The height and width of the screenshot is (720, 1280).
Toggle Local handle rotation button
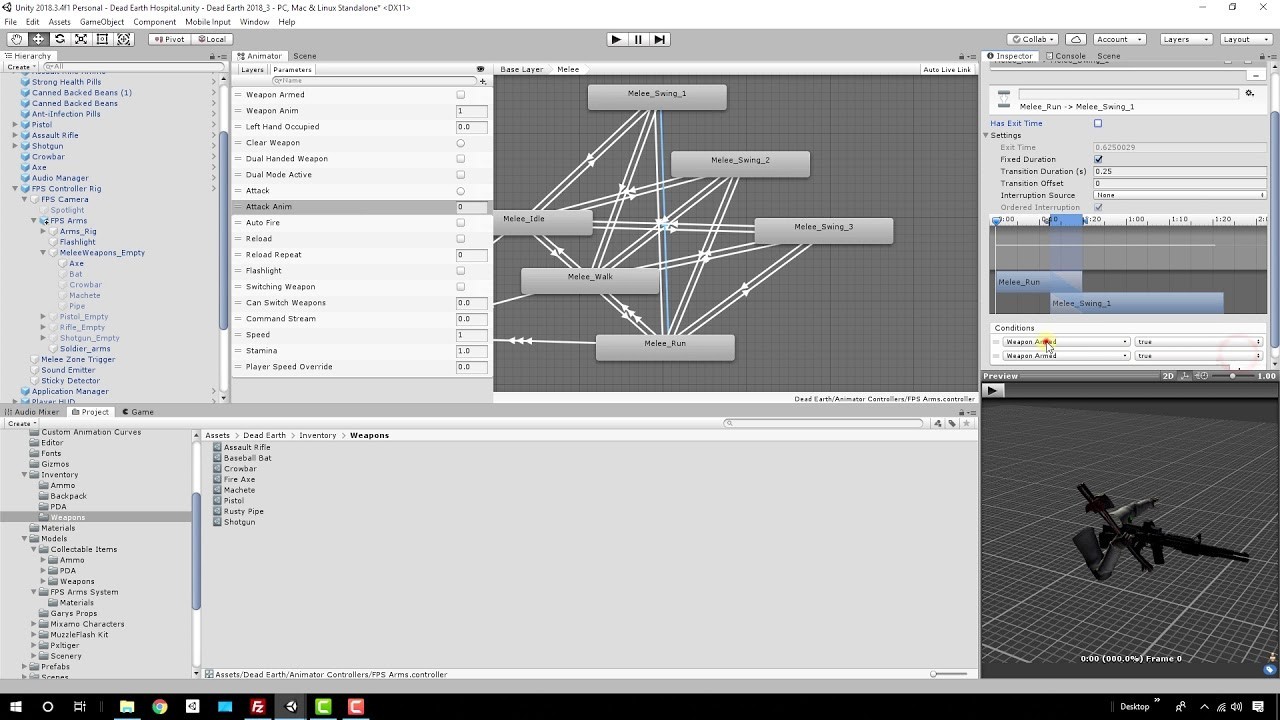click(x=211, y=39)
